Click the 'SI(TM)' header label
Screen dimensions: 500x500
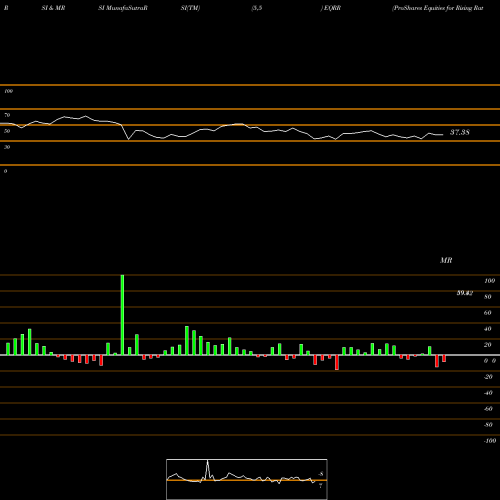coord(190,8)
